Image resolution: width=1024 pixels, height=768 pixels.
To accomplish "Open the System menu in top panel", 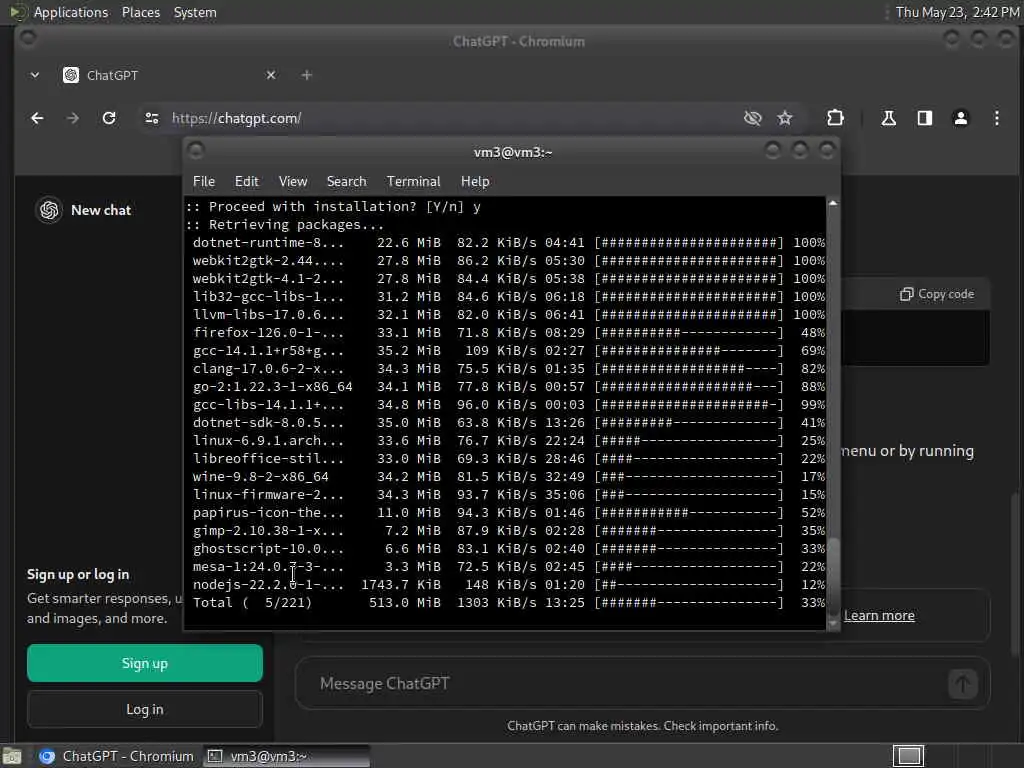I will 195,12.
